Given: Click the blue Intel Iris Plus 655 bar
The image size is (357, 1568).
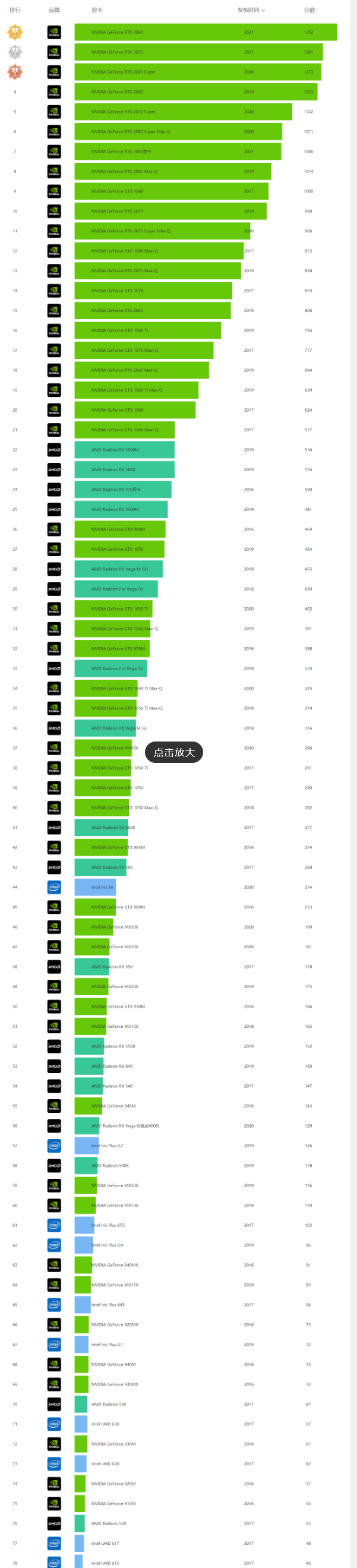Looking at the screenshot, I should coord(84,1225).
